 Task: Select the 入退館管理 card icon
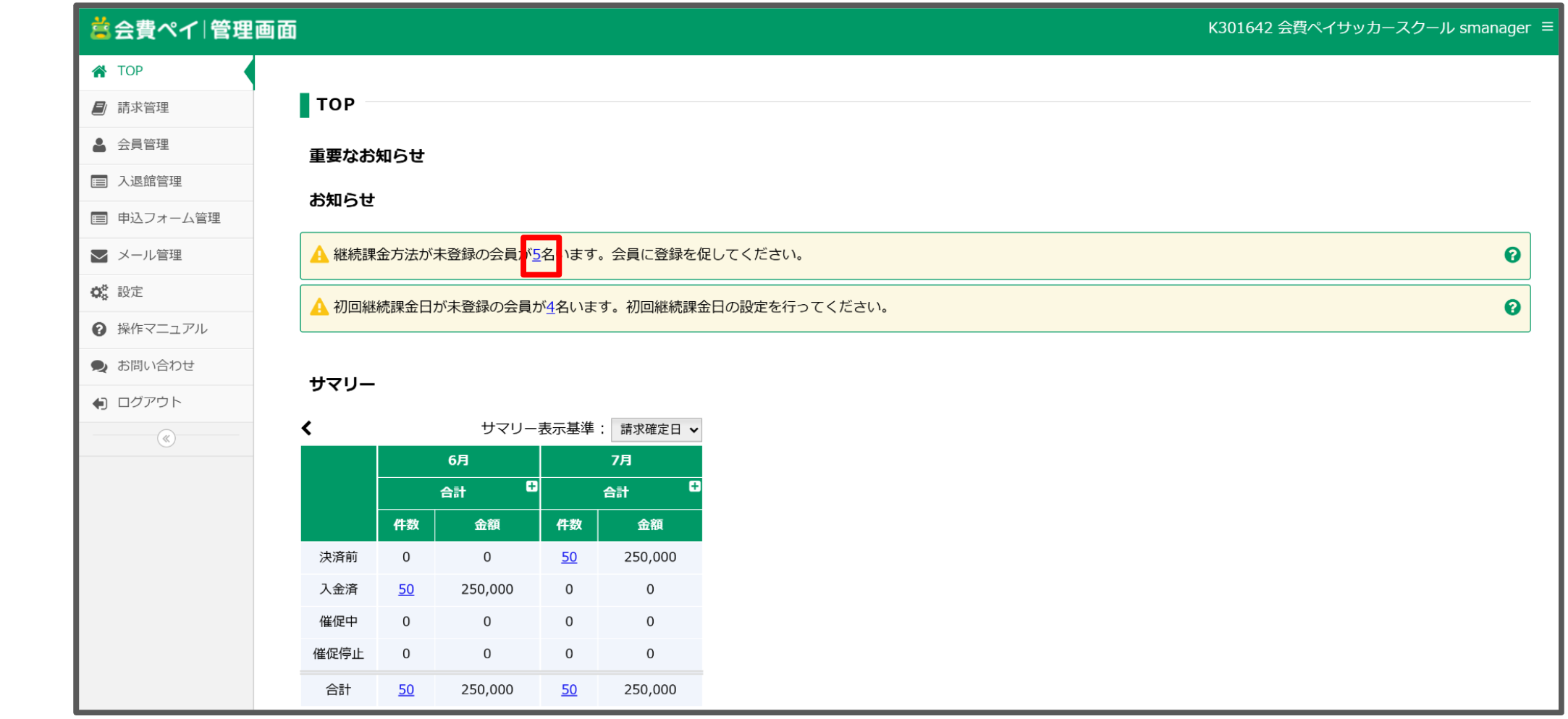[x=99, y=181]
